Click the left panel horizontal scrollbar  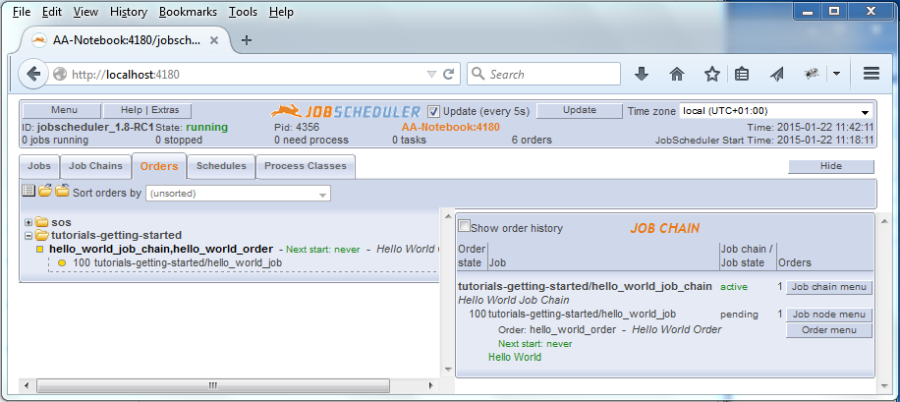tap(210, 385)
